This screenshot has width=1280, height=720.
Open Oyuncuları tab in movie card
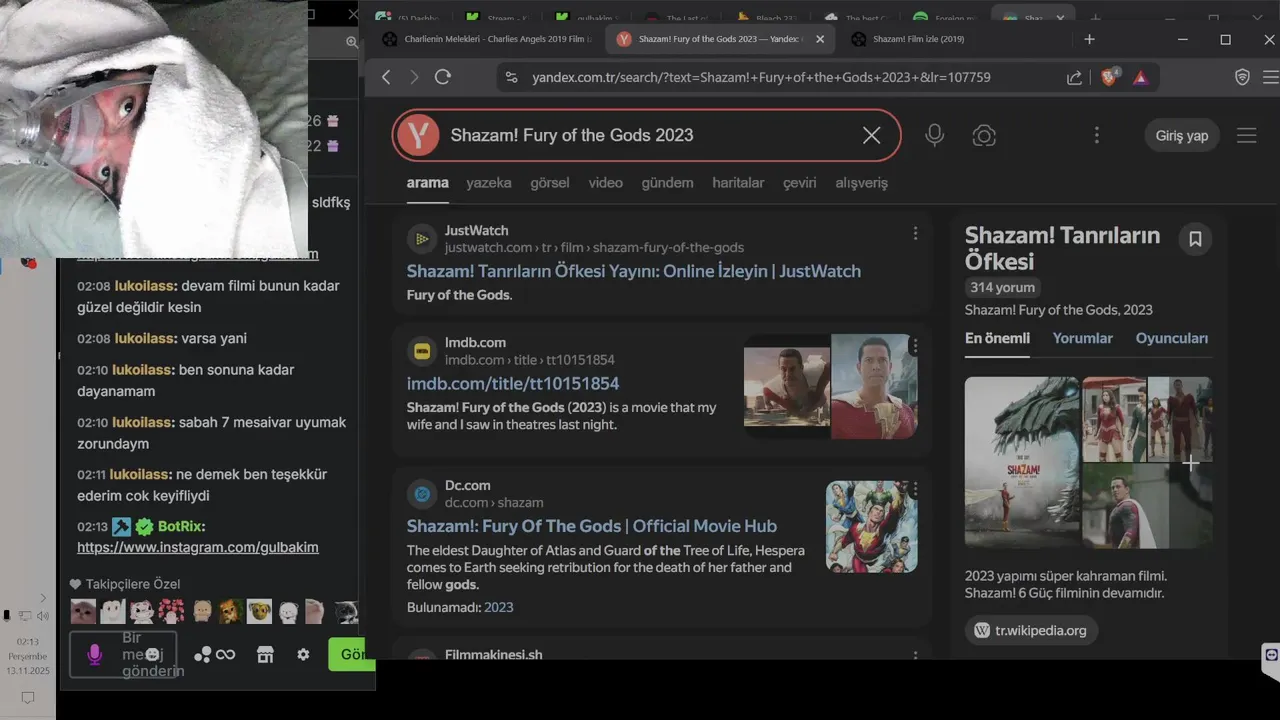[x=1171, y=338]
